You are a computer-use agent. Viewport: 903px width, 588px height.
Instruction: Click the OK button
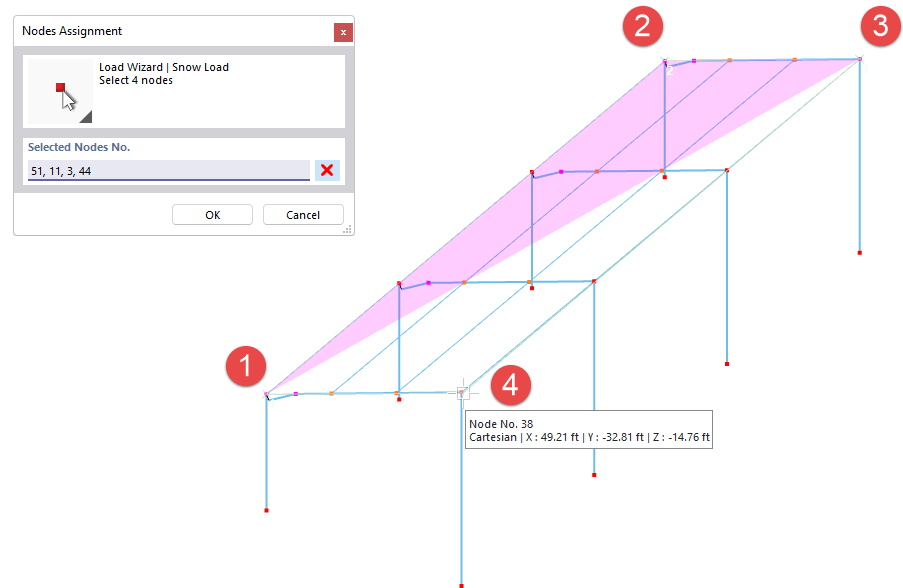coord(212,215)
